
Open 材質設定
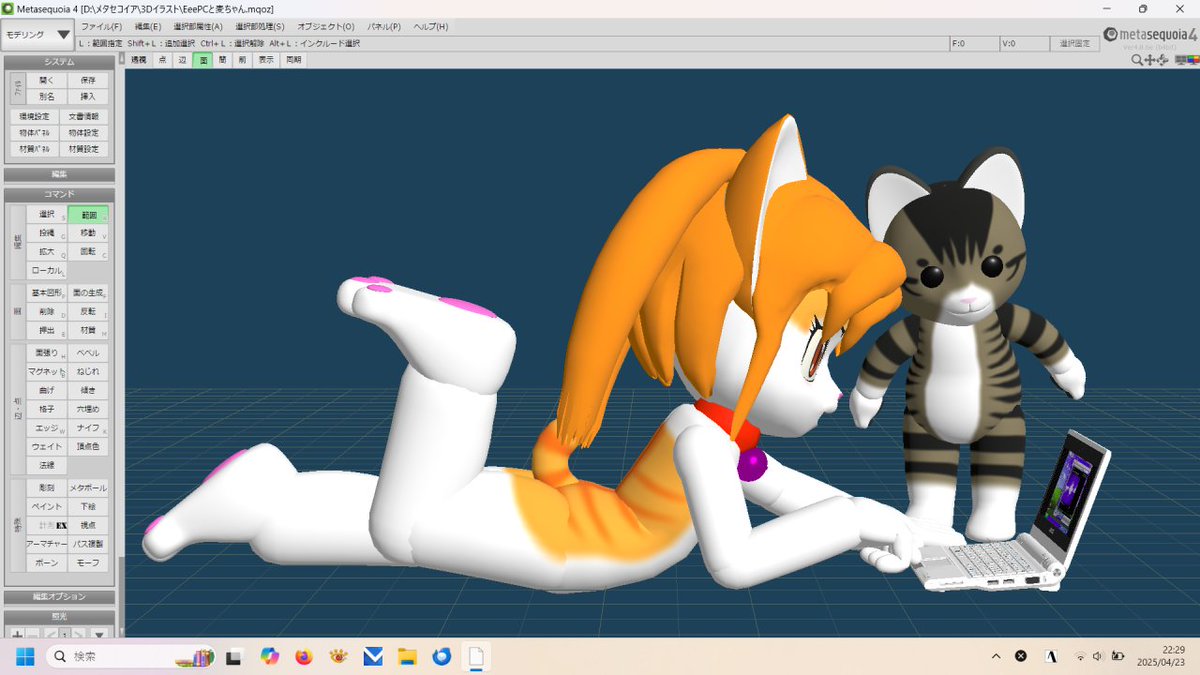(x=84, y=149)
